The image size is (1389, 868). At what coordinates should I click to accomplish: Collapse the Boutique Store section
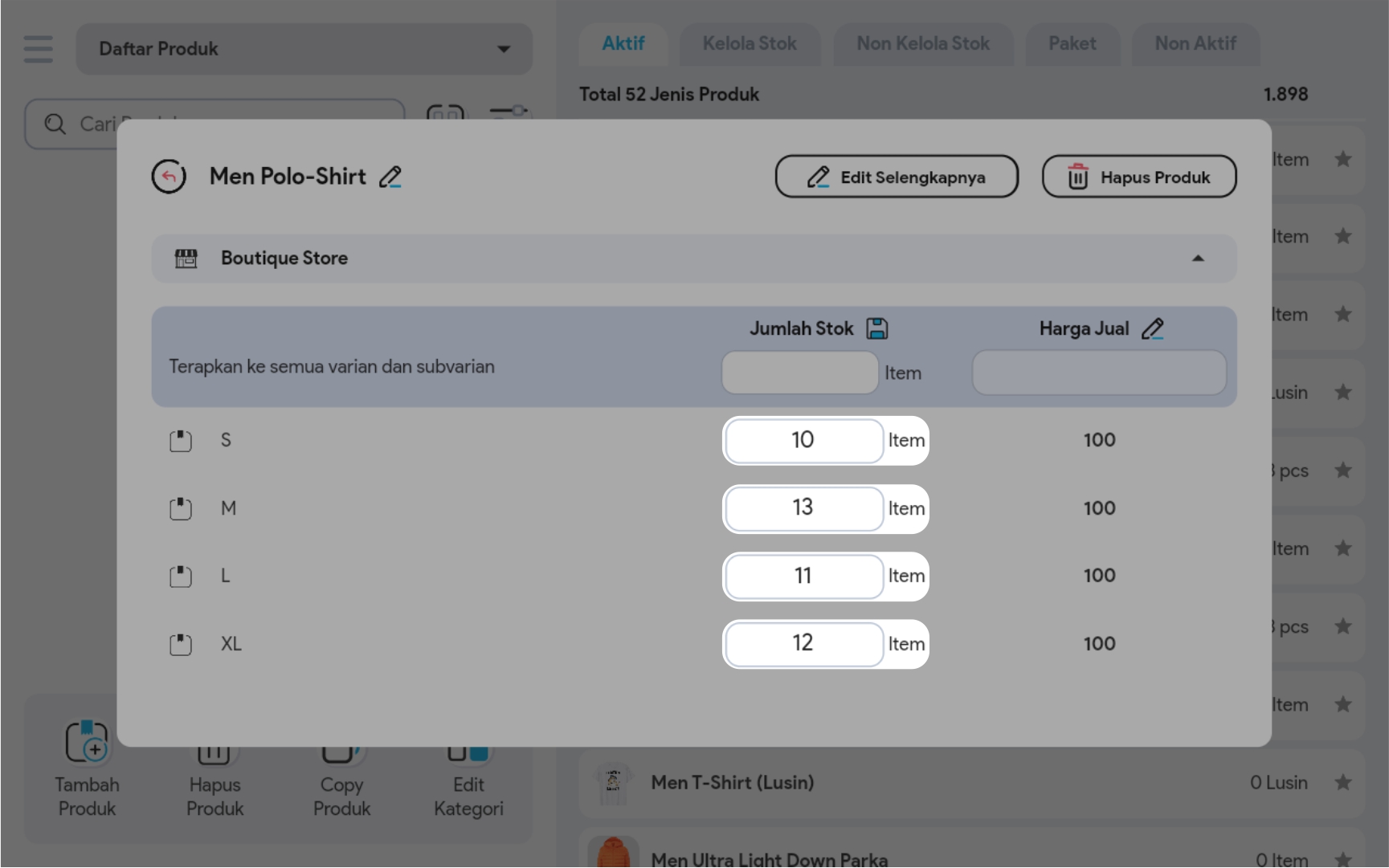pyautogui.click(x=1198, y=259)
